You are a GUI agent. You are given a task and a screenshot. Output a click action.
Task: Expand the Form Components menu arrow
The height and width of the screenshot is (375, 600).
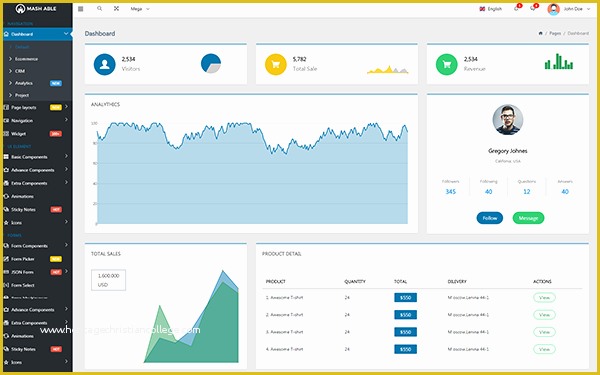(x=66, y=245)
